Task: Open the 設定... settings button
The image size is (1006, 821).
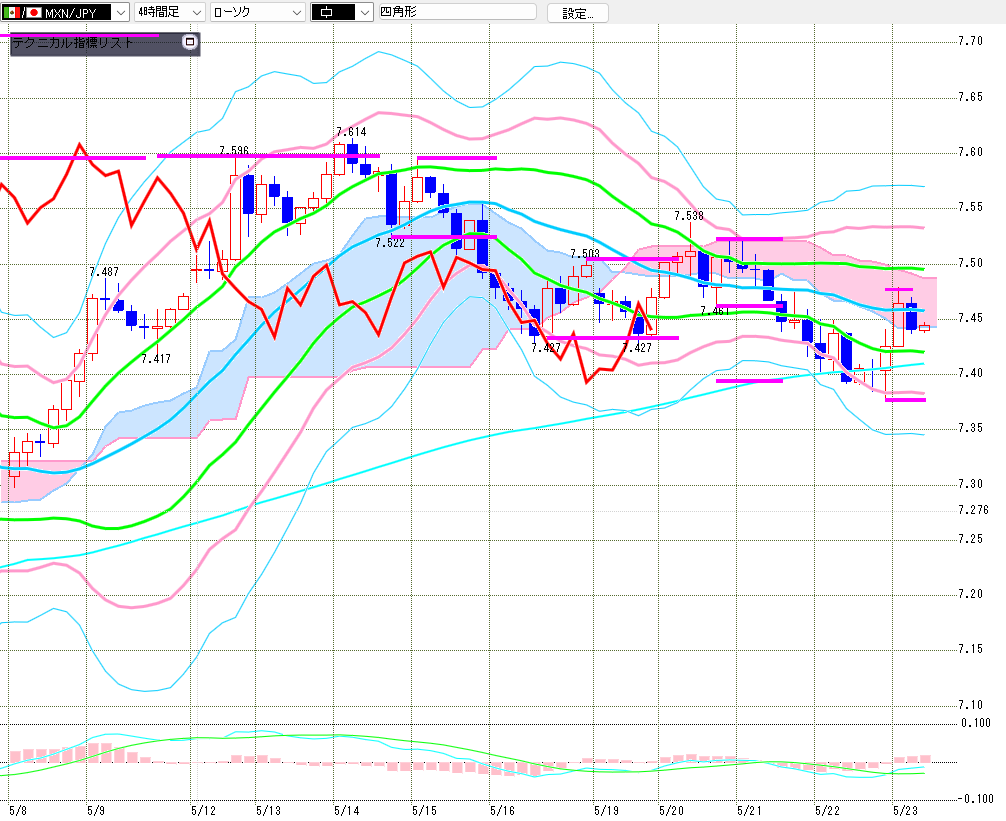Action: pyautogui.click(x=577, y=13)
